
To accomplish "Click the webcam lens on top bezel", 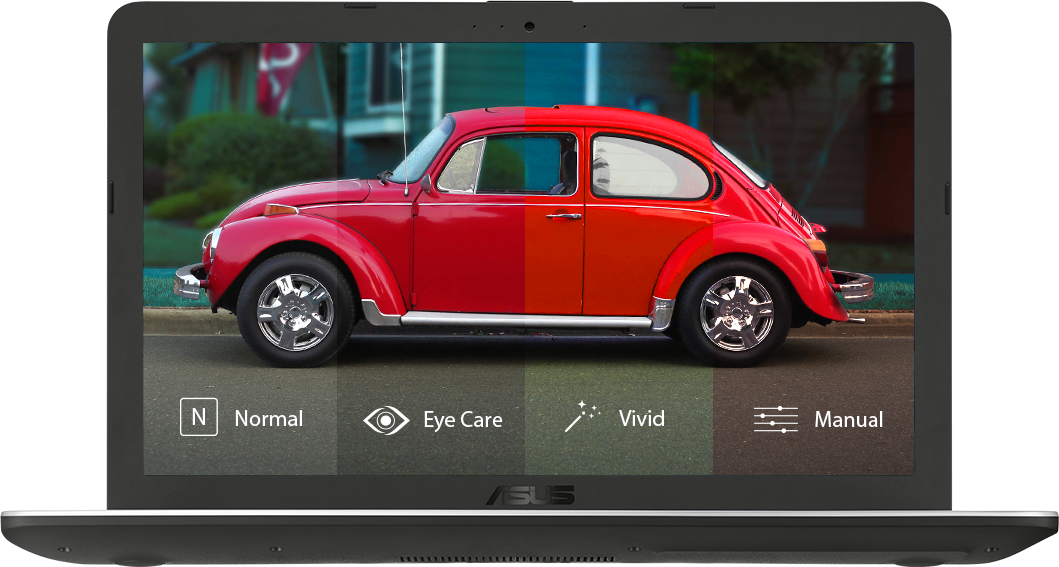I will [x=529, y=26].
